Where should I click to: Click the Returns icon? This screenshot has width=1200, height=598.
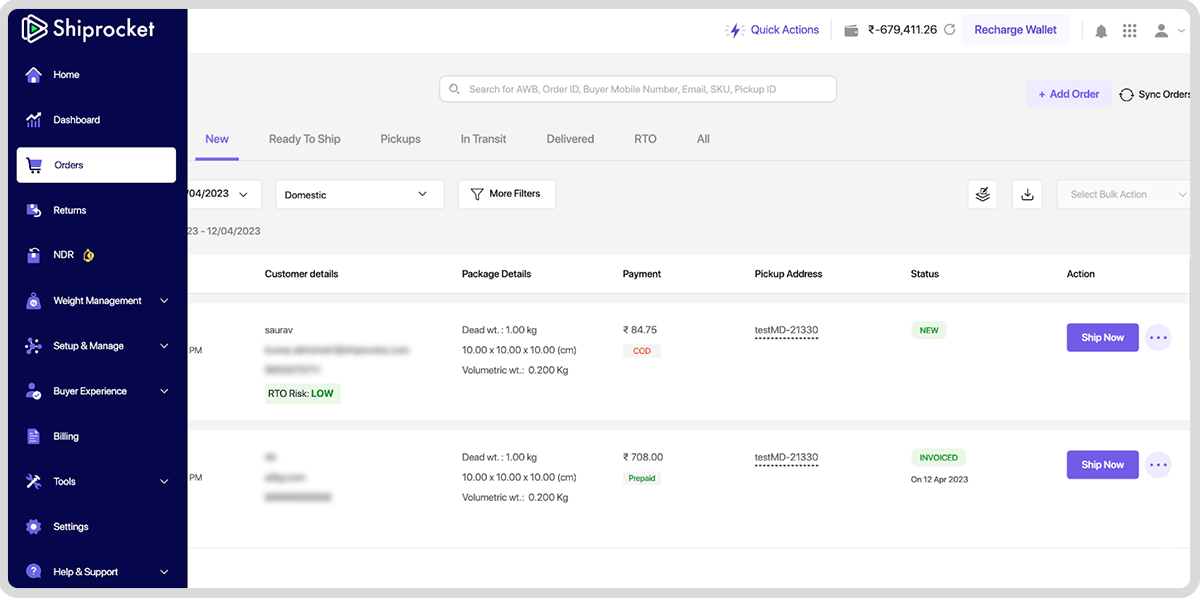pyautogui.click(x=34, y=210)
